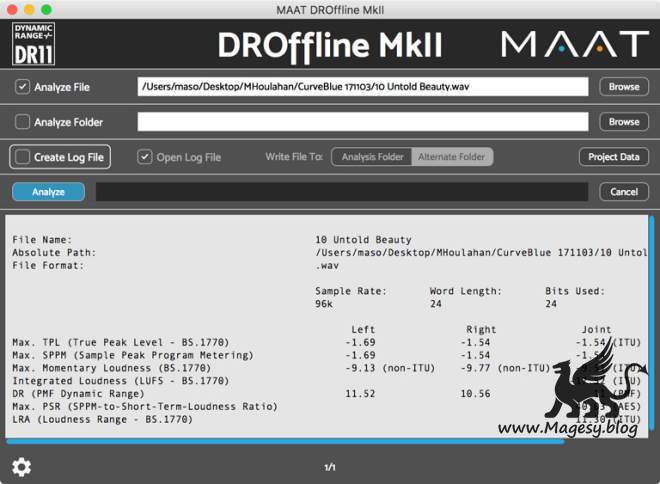Toggle the Analyze File checkbox
The width and height of the screenshot is (660, 484).
click(x=22, y=87)
